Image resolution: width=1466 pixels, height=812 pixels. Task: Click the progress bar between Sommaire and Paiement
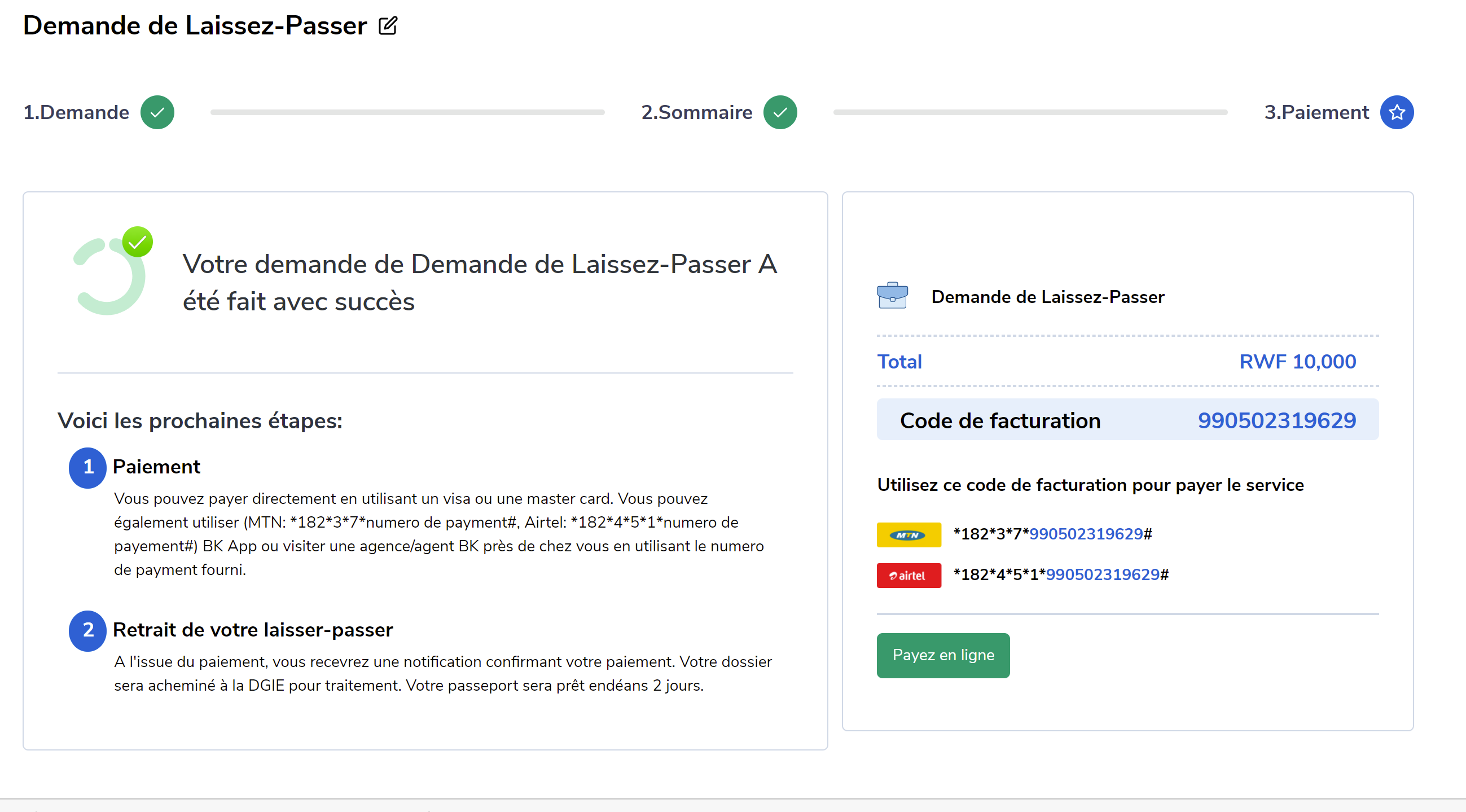(1030, 112)
